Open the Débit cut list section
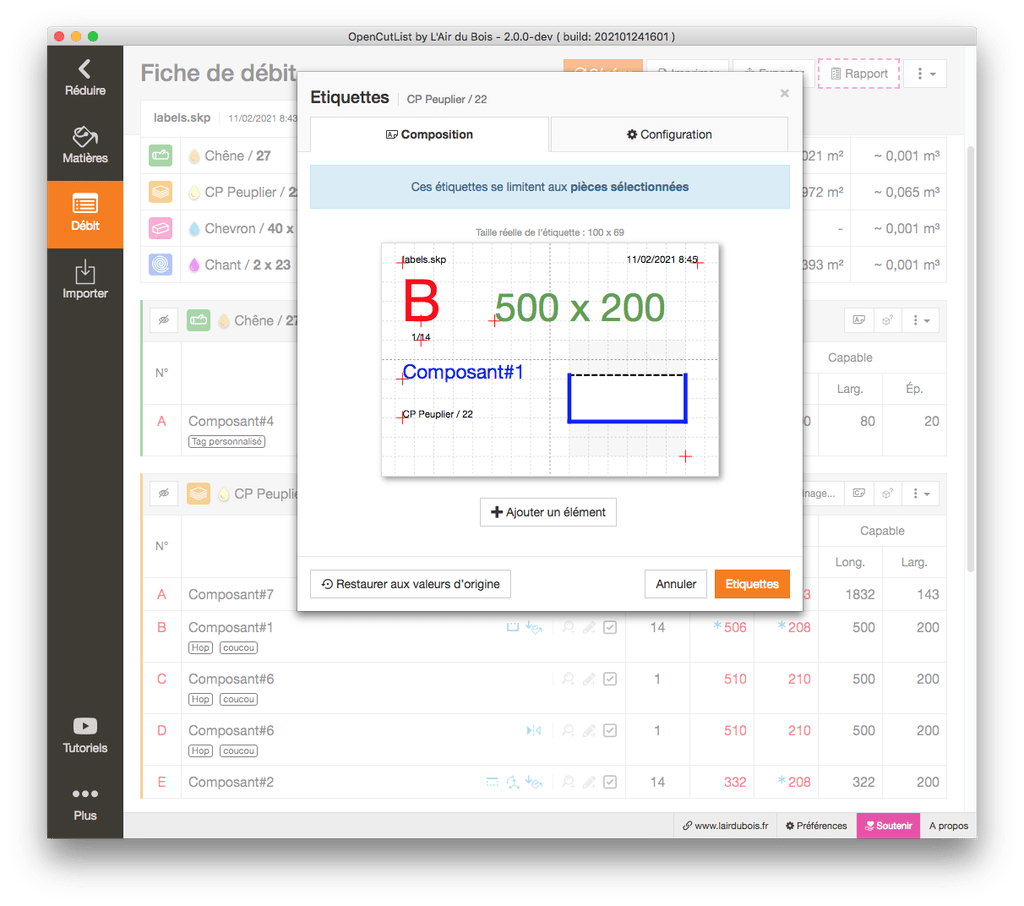This screenshot has width=1024, height=906. point(85,214)
